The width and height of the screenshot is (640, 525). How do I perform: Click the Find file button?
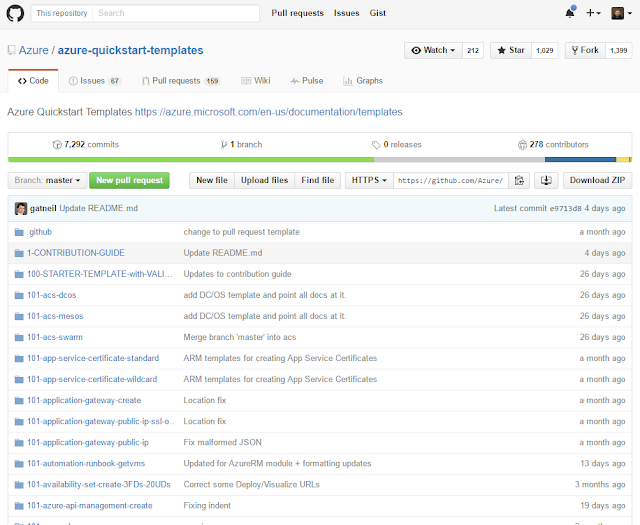[318, 180]
